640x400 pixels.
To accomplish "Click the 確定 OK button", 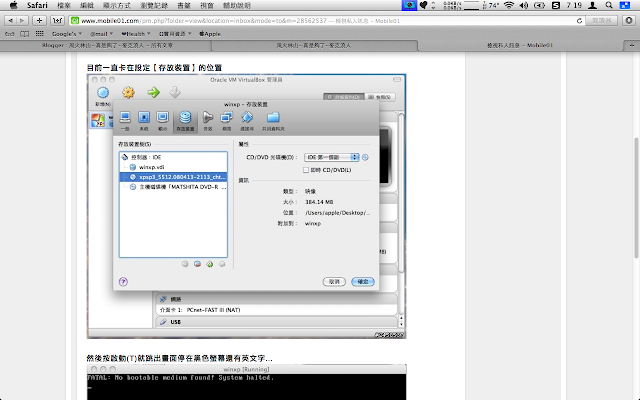I will pyautogui.click(x=363, y=282).
